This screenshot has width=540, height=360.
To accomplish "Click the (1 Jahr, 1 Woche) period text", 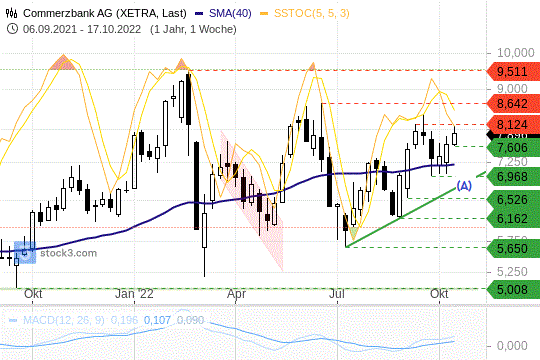I will pyautogui.click(x=193, y=29).
